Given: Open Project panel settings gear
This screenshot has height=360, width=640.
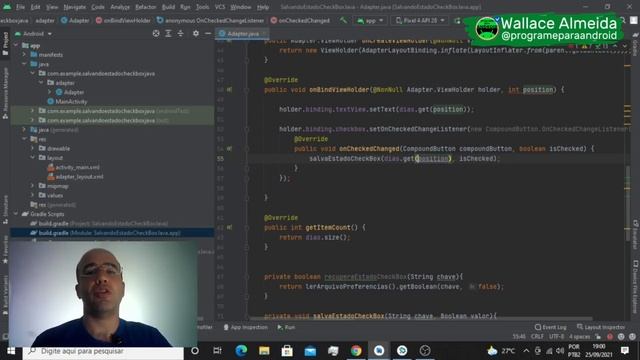Looking at the screenshot, I should (x=196, y=33).
